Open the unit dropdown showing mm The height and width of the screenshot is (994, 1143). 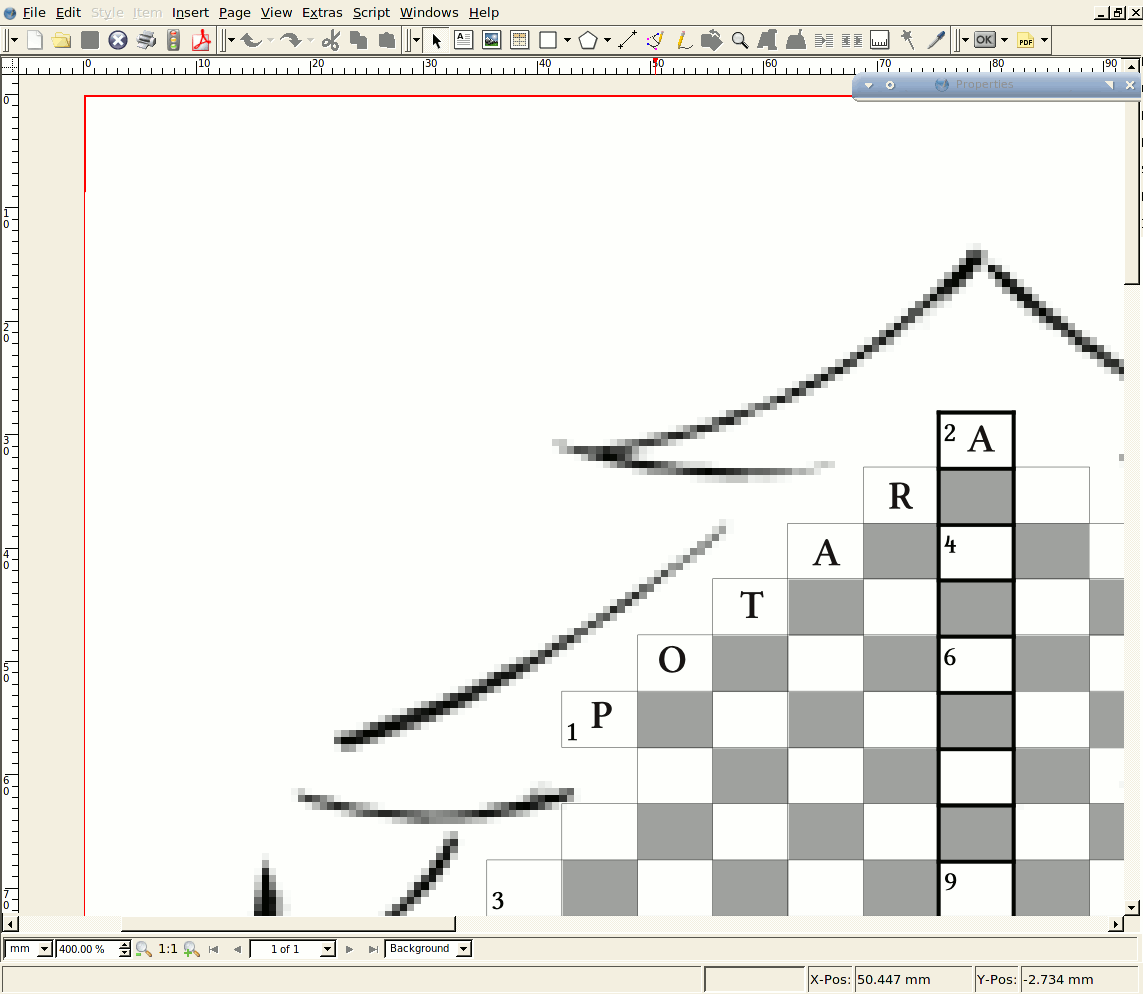29,949
